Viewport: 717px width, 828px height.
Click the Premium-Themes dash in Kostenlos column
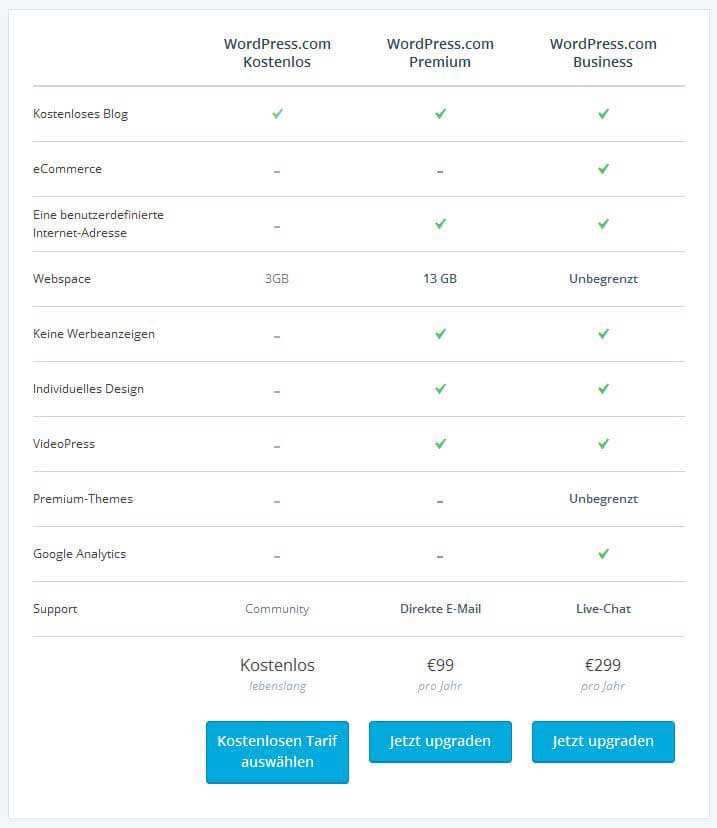tap(277, 501)
